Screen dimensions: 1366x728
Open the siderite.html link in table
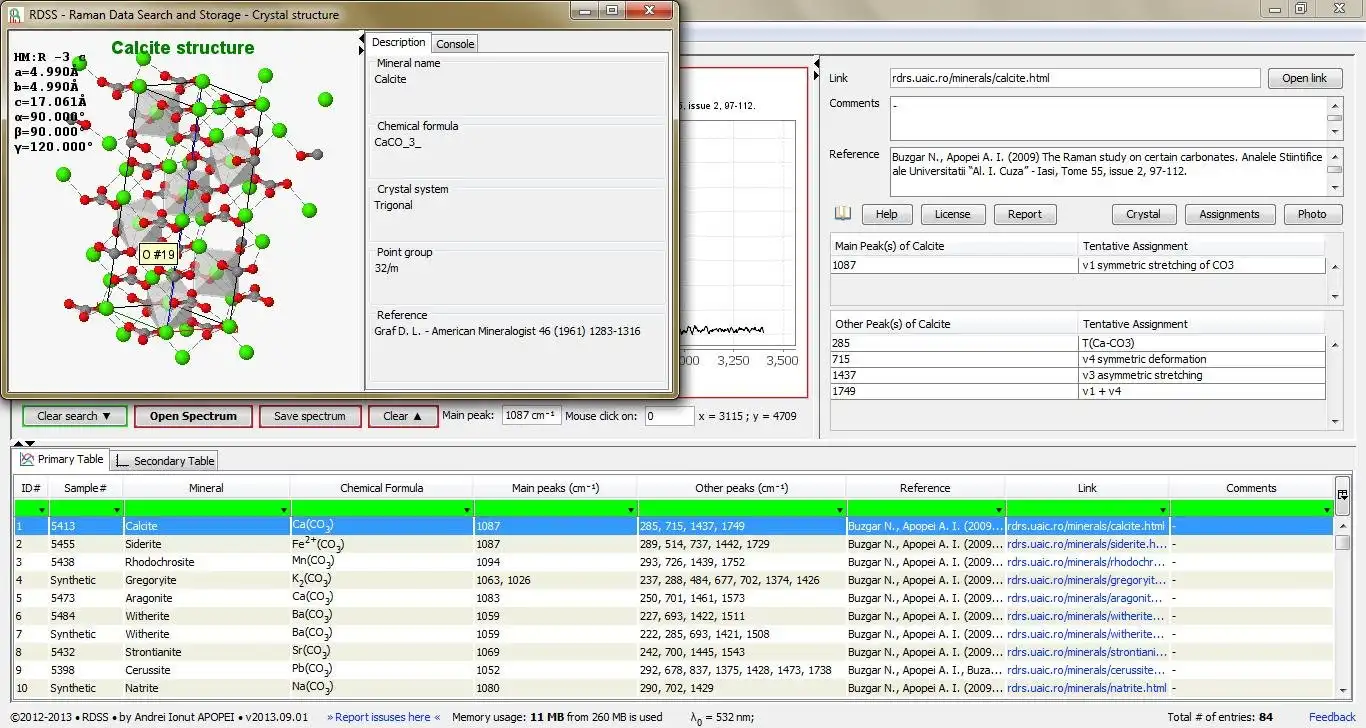pos(1086,544)
